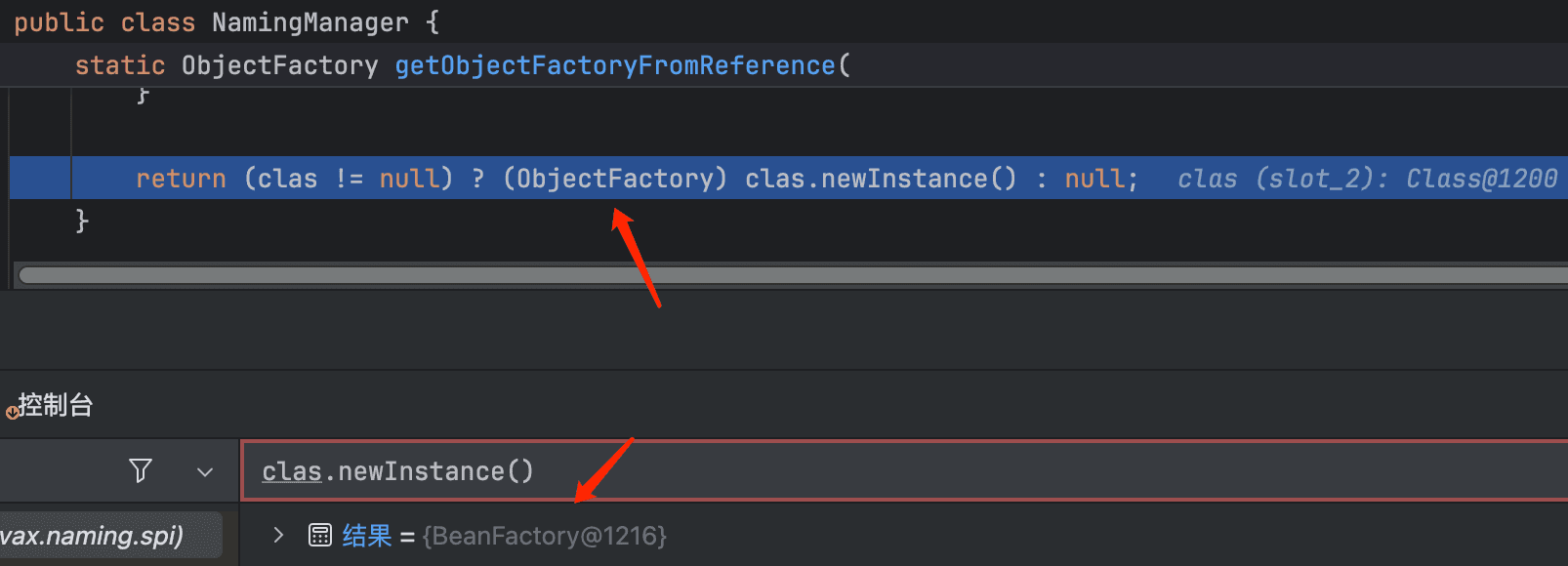
Task: Select the {BeanFactory@1216} result value
Action: pos(545,536)
